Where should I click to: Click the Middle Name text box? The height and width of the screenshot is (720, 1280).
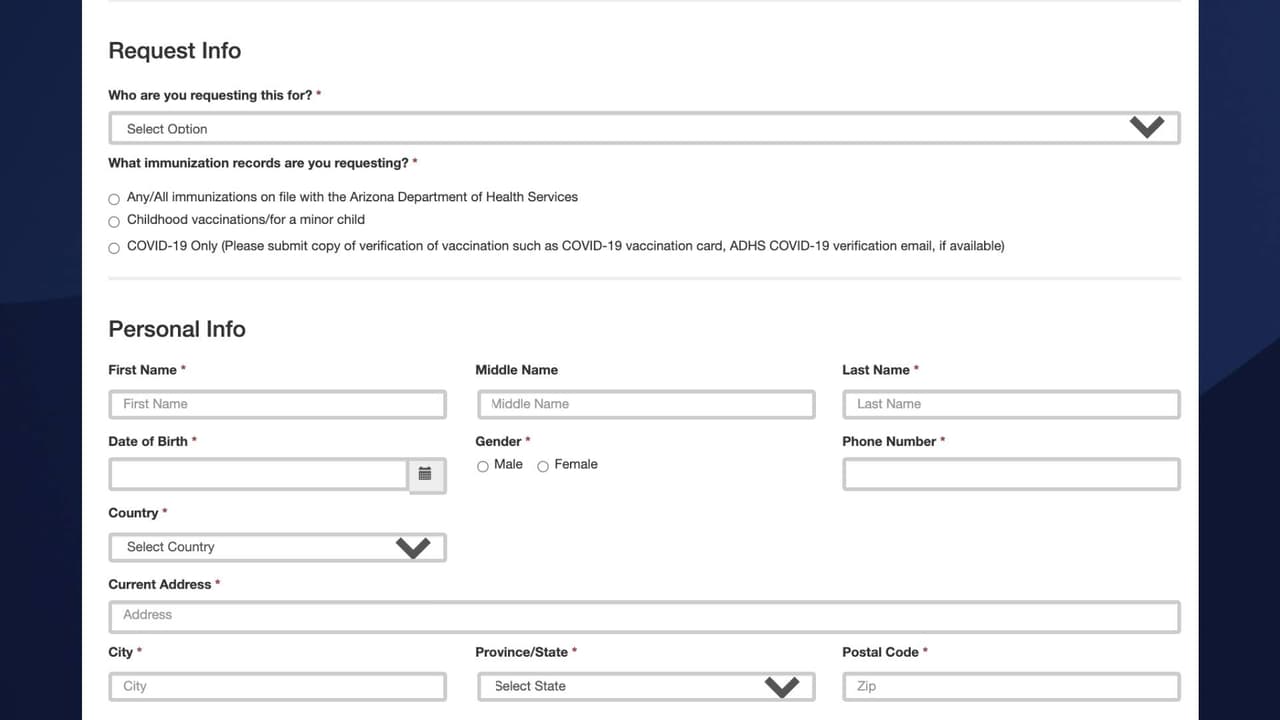coord(645,404)
